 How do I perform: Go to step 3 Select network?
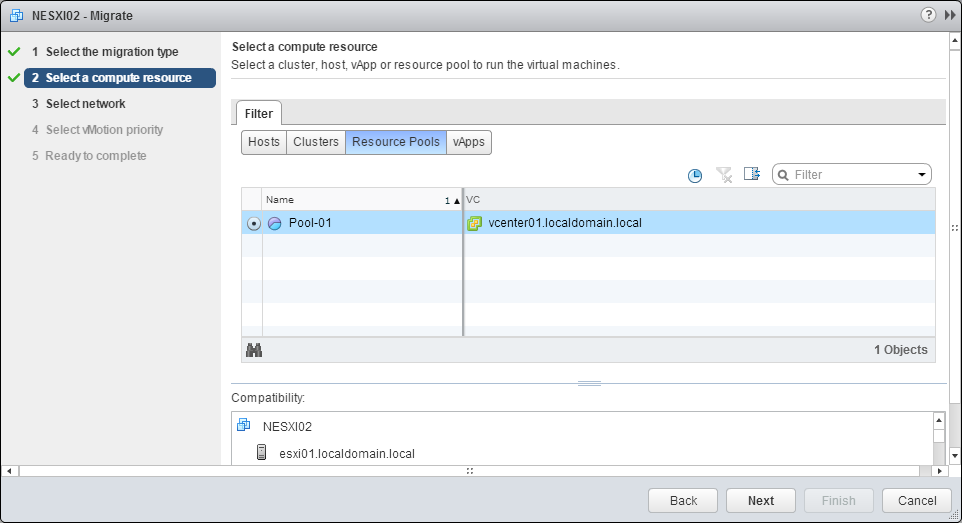pyautogui.click(x=85, y=104)
